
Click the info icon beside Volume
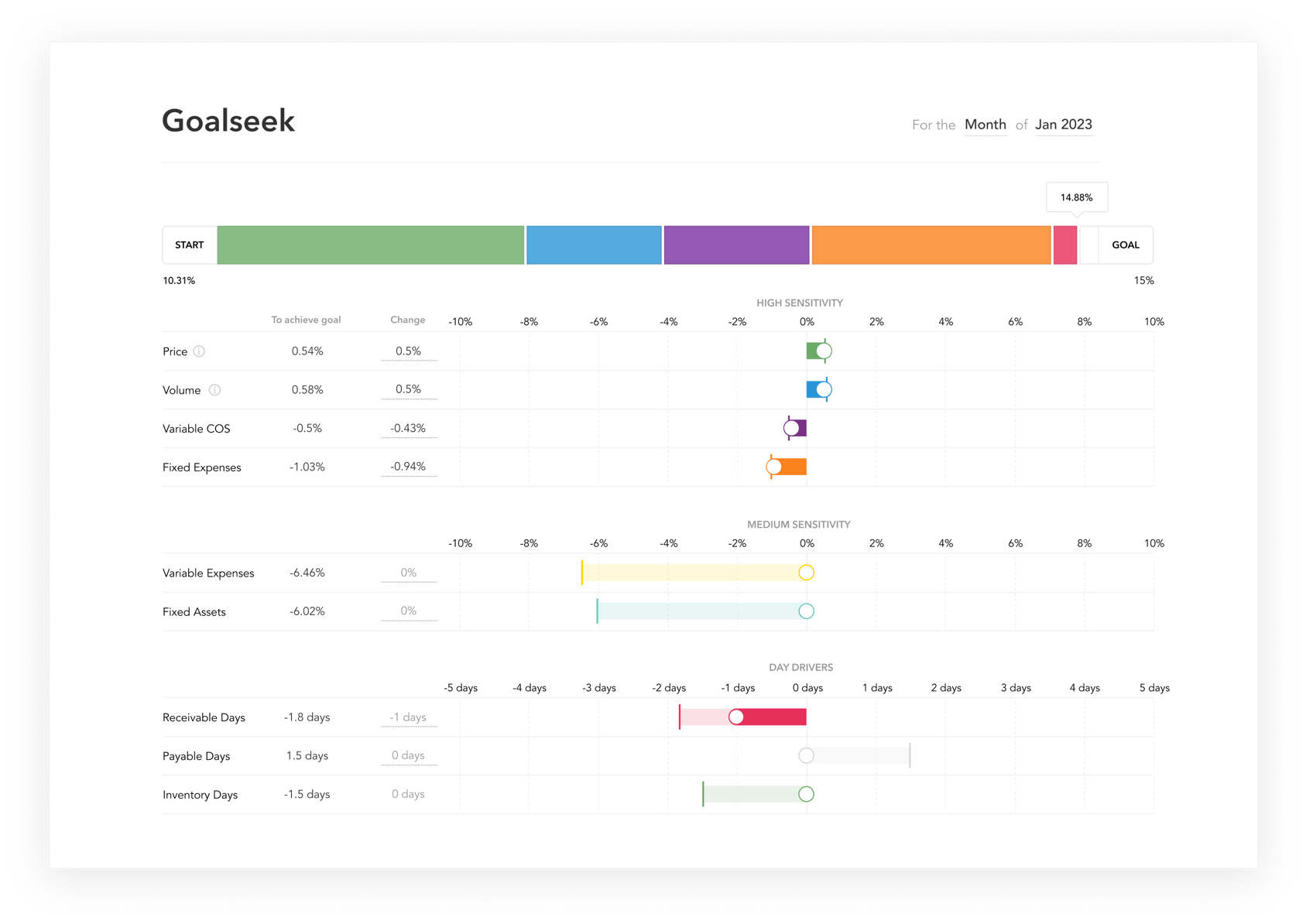214,390
